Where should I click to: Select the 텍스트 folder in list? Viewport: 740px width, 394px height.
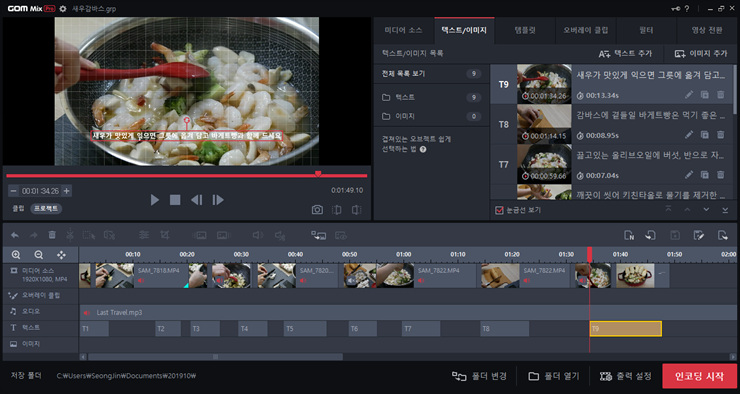[431, 97]
